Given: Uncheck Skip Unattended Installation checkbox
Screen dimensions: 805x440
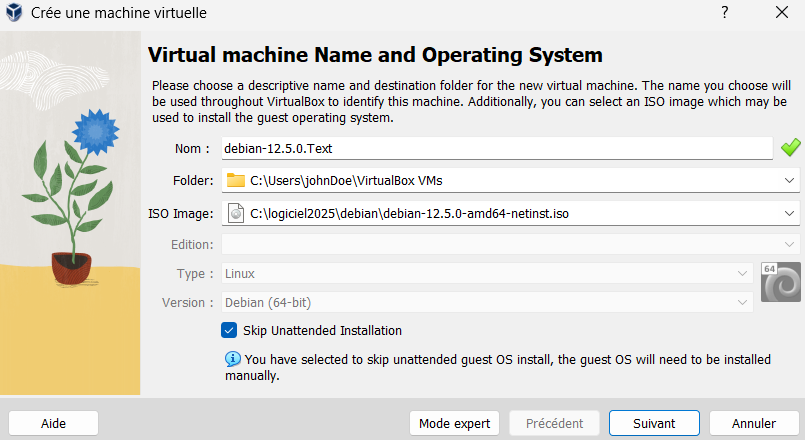Looking at the screenshot, I should point(229,330).
